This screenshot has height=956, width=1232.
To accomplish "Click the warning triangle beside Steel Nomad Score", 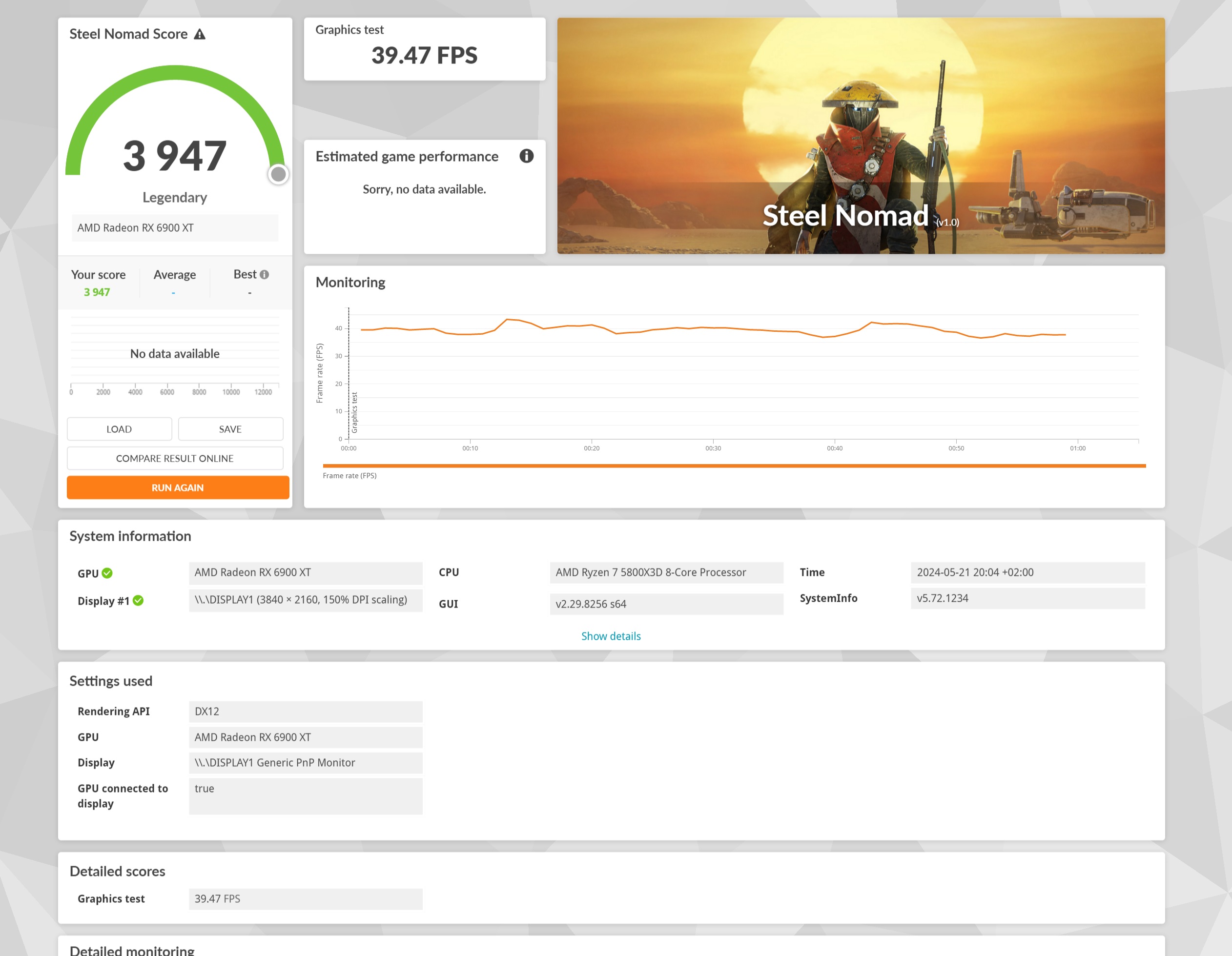I will [x=200, y=35].
